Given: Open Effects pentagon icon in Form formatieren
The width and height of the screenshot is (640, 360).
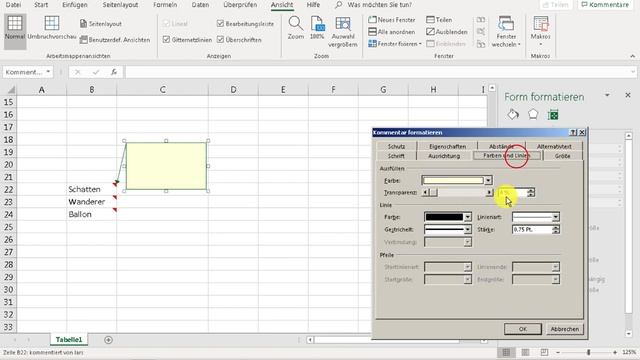Looking at the screenshot, I should tap(533, 115).
